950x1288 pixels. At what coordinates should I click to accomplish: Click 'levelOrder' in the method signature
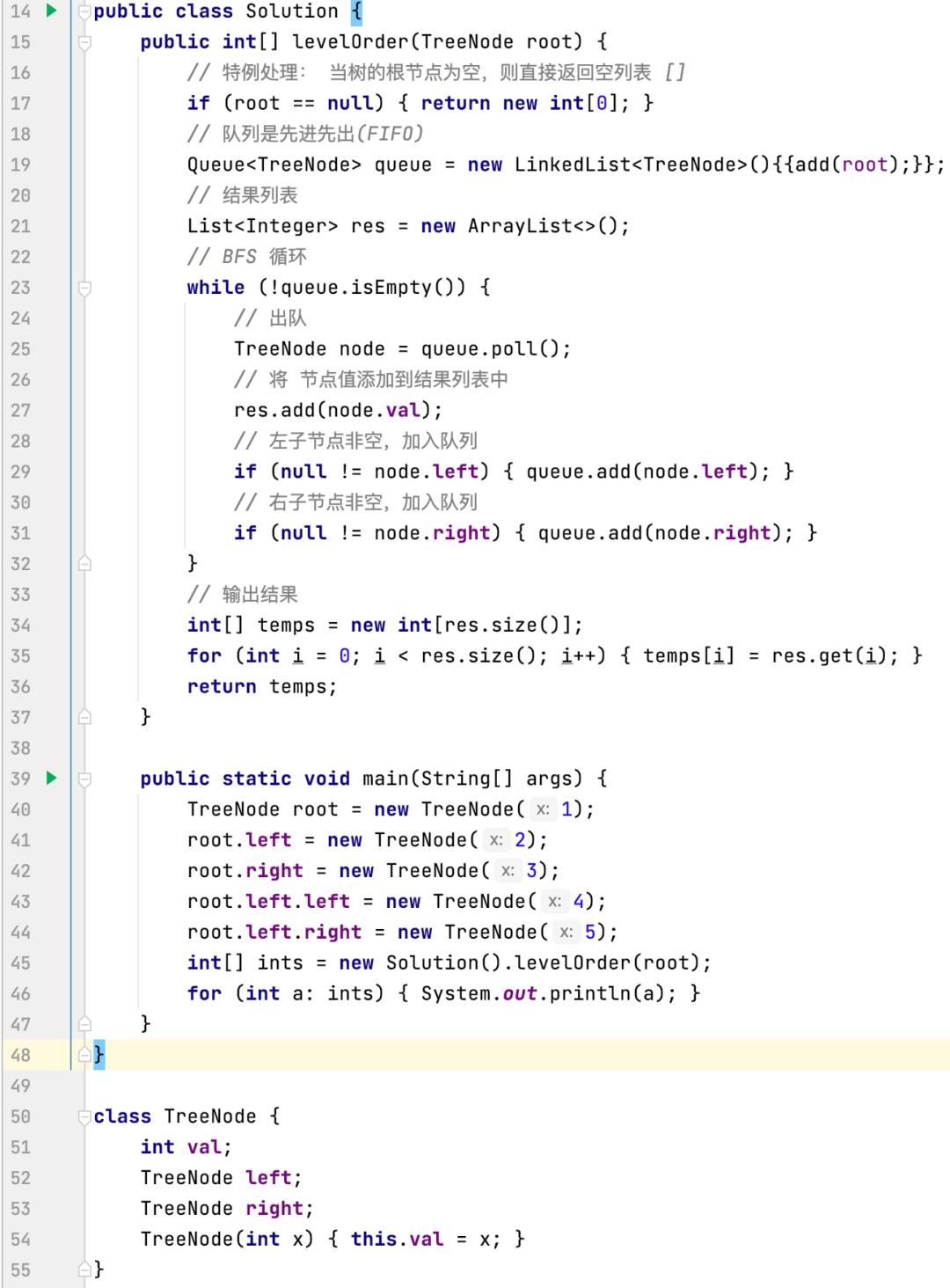[350, 42]
